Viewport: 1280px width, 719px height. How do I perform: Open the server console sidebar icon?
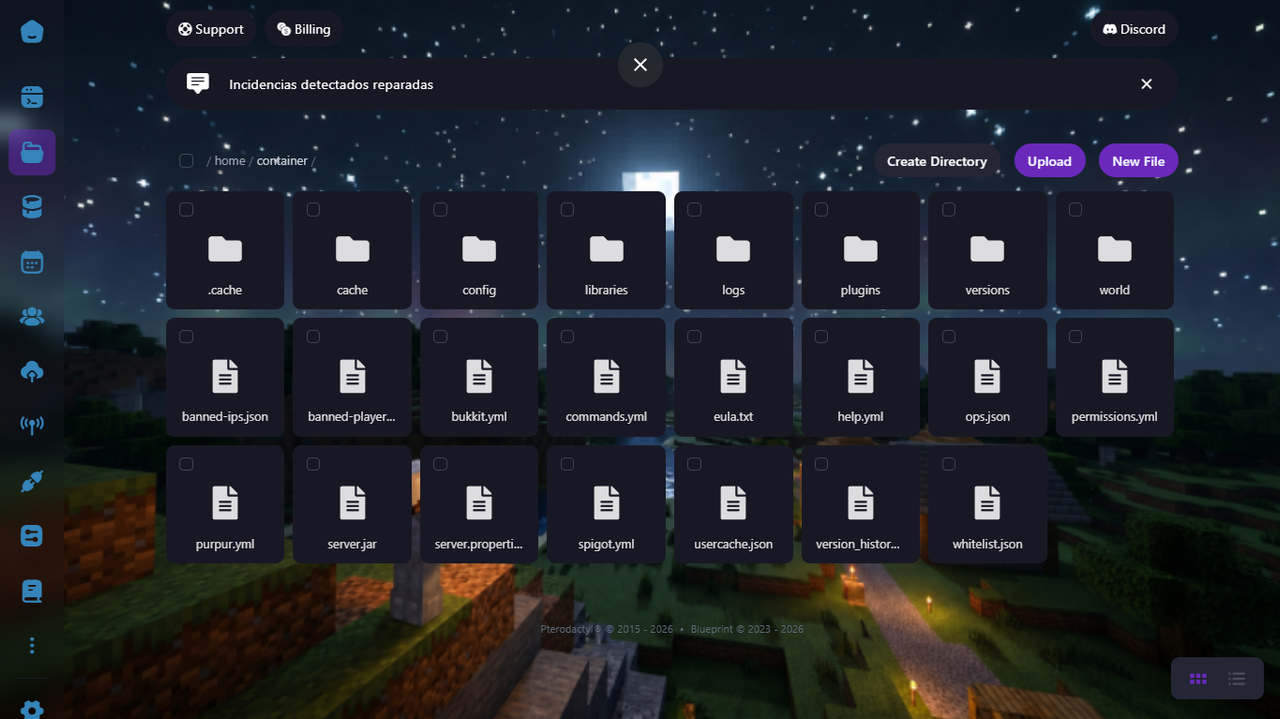click(x=32, y=98)
